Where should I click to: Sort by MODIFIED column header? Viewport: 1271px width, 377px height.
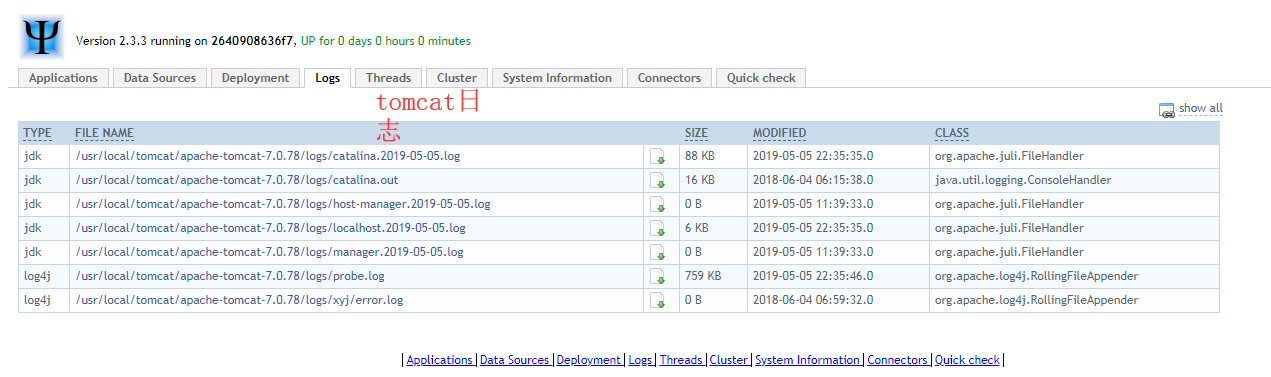pos(779,133)
